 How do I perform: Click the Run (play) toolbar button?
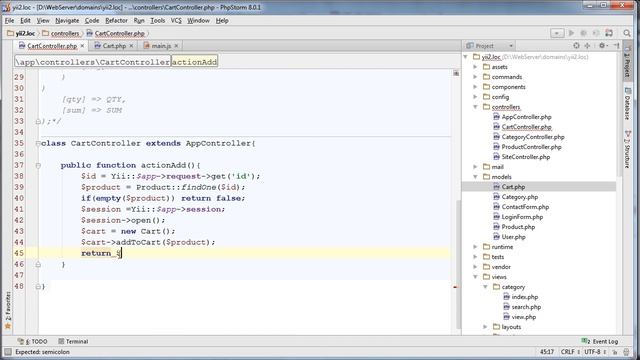[571, 33]
